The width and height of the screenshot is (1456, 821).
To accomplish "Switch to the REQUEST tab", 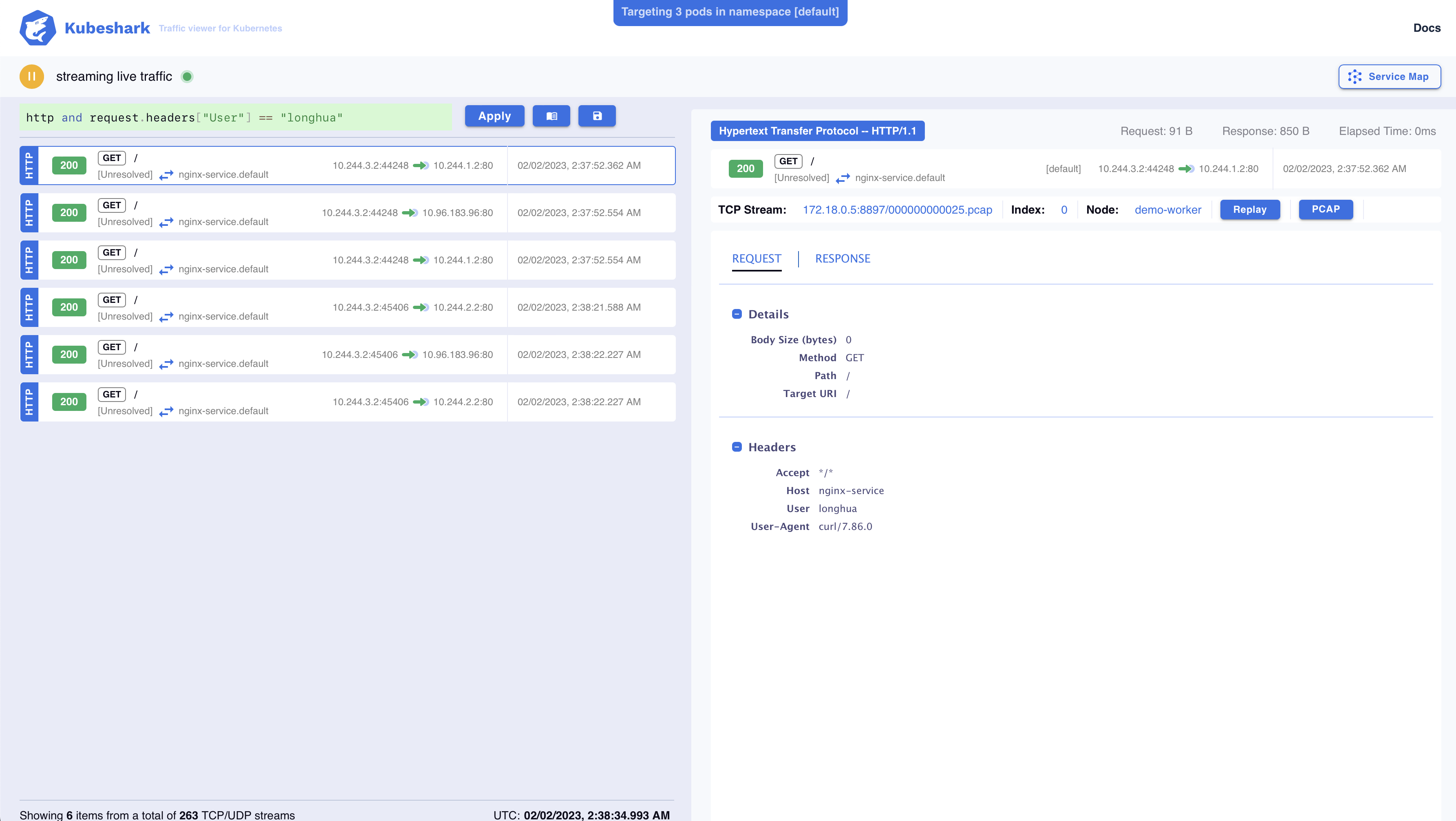I will tap(756, 259).
